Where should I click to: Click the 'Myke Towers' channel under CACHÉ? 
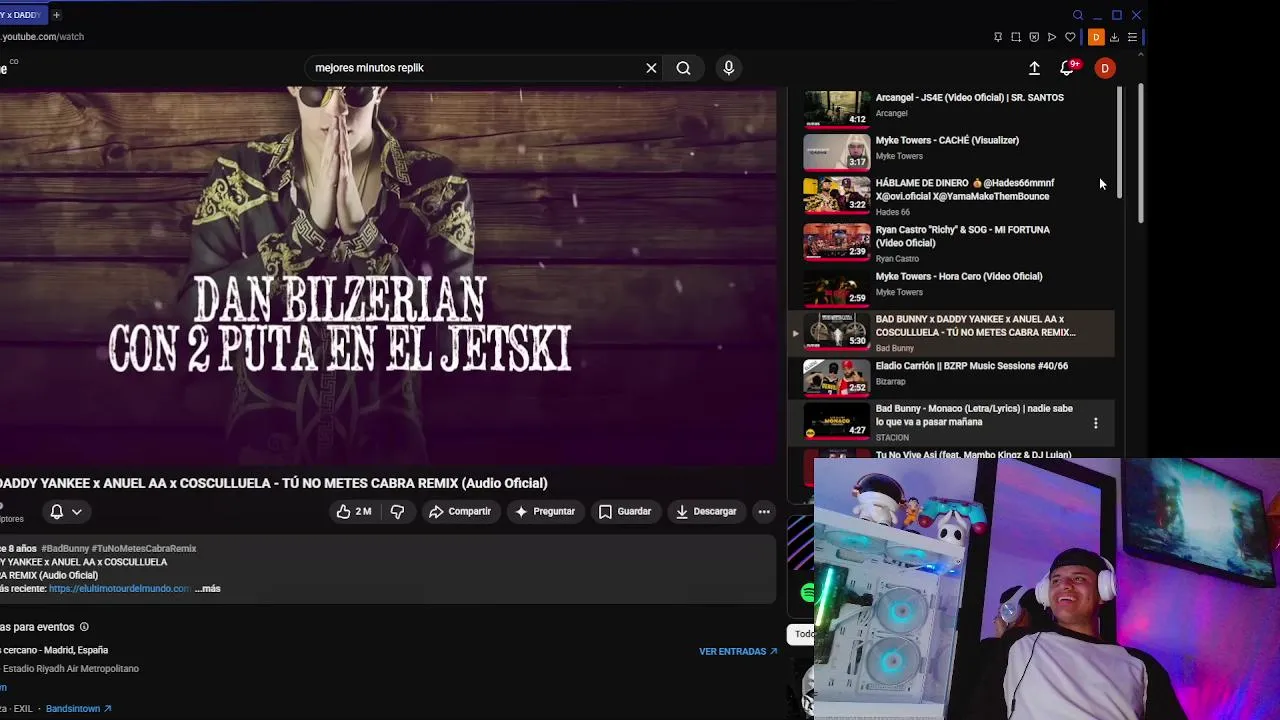click(899, 156)
